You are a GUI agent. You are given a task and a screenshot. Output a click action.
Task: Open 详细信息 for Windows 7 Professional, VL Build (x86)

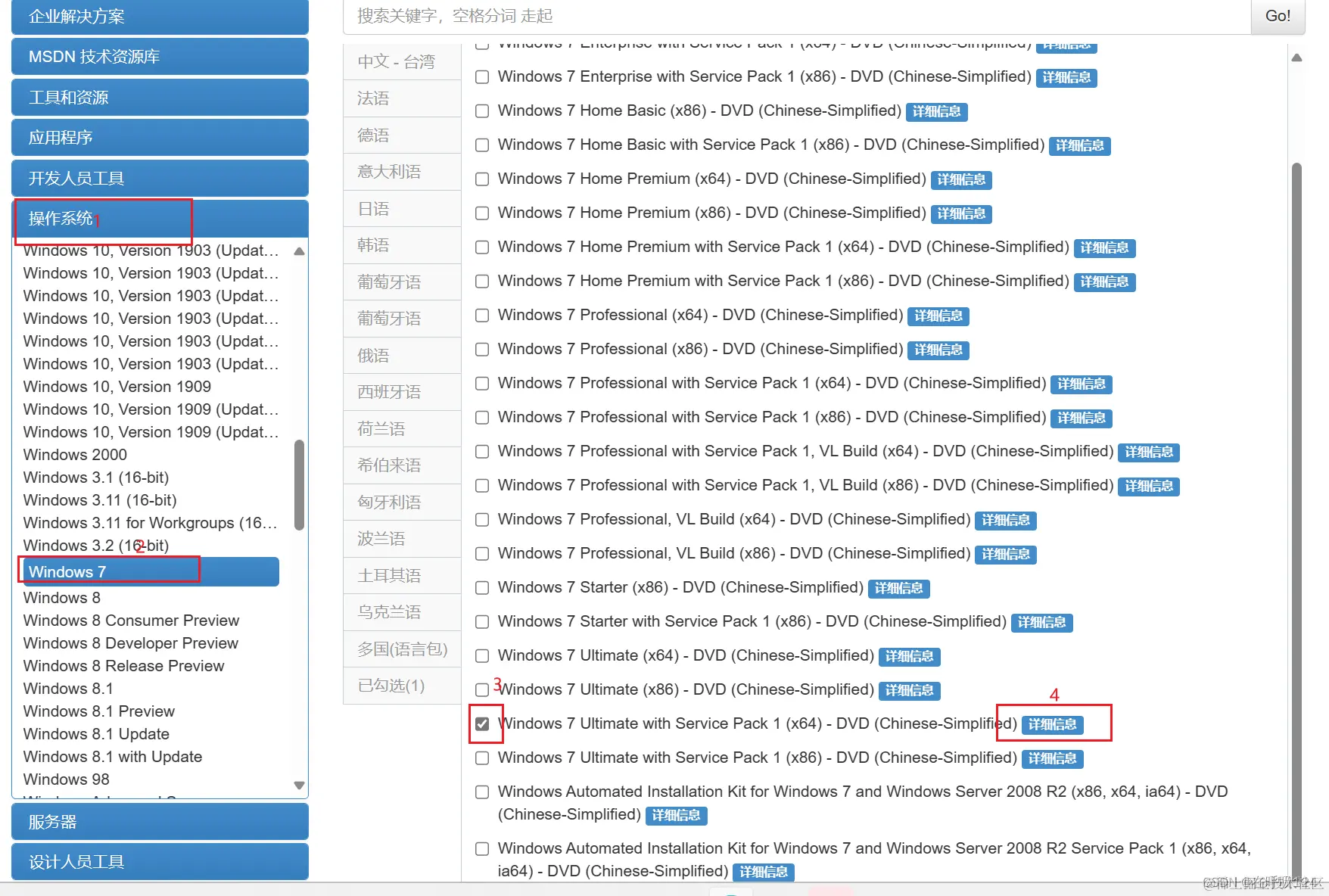(1006, 555)
